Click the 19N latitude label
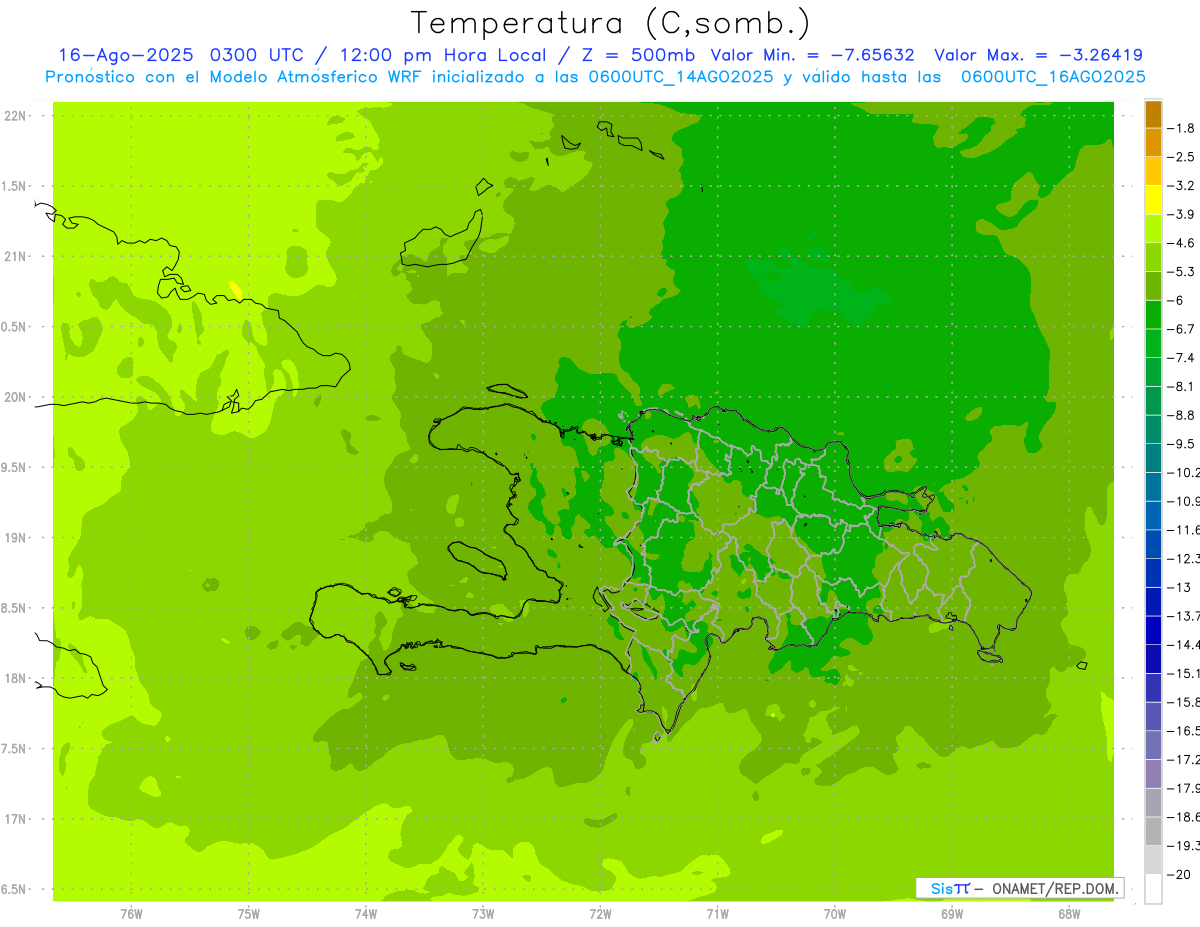This screenshot has height=927, width=1200. [14, 538]
